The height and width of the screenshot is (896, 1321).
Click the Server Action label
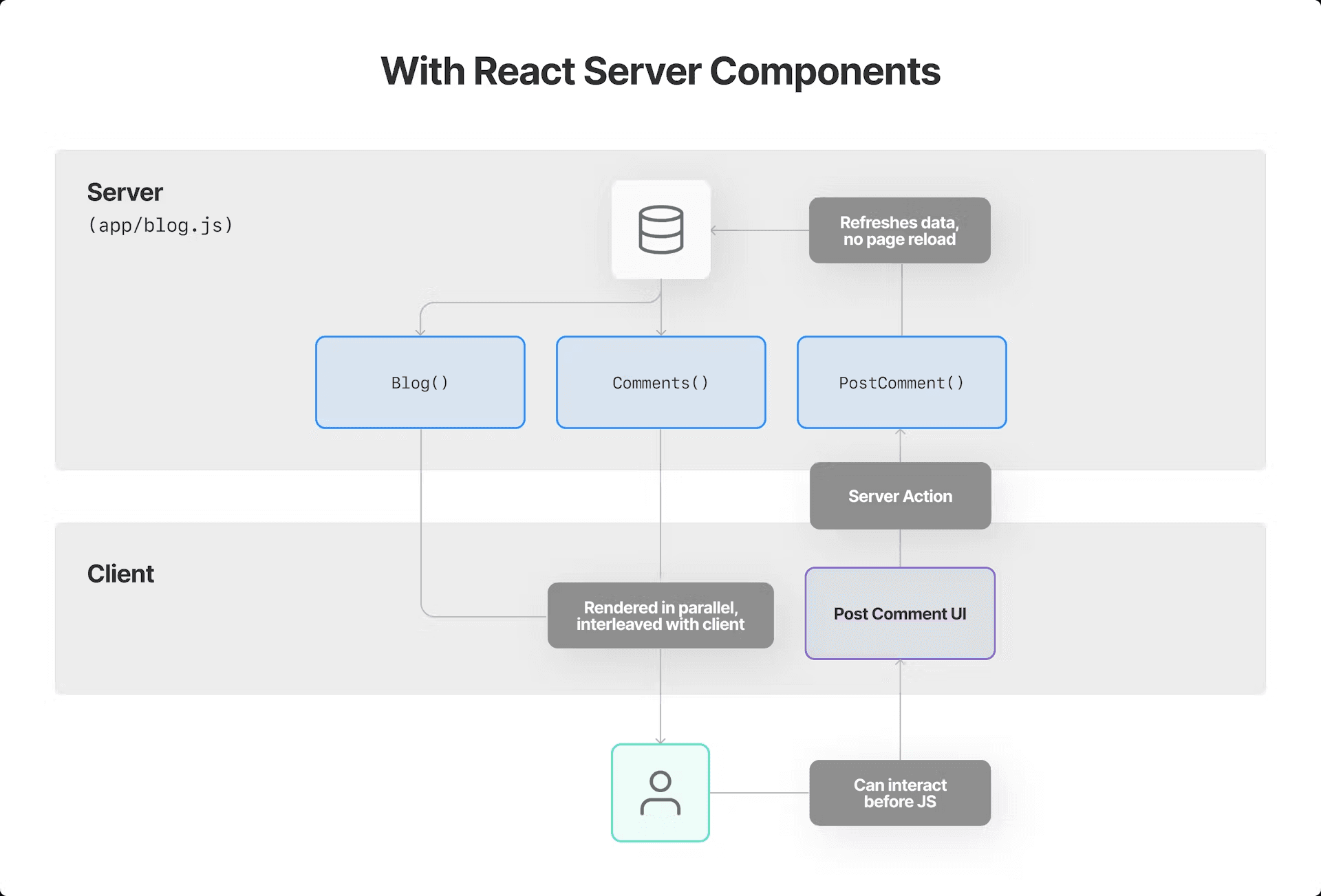[x=899, y=496]
